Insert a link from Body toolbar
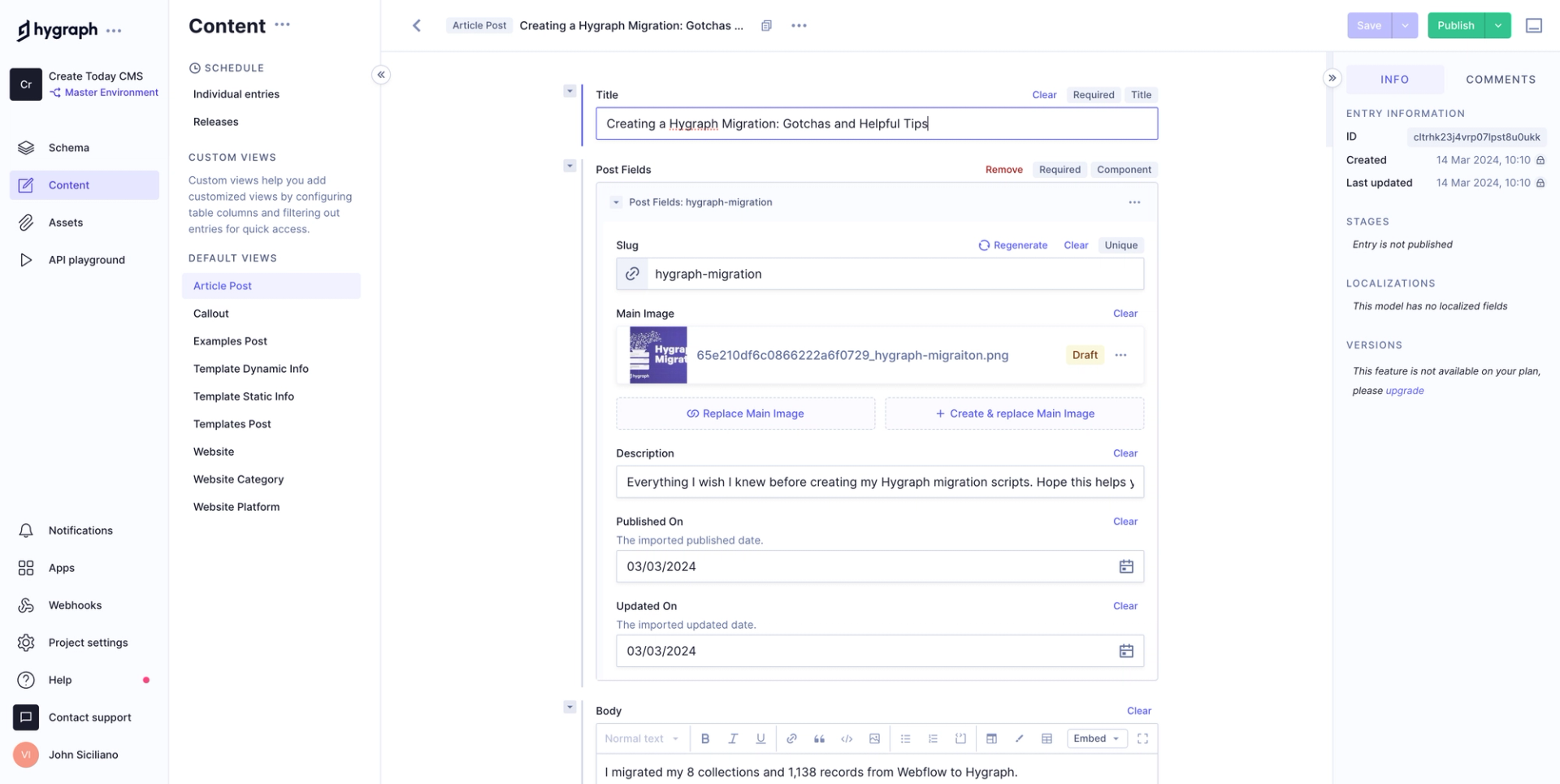1560x784 pixels. point(791,739)
